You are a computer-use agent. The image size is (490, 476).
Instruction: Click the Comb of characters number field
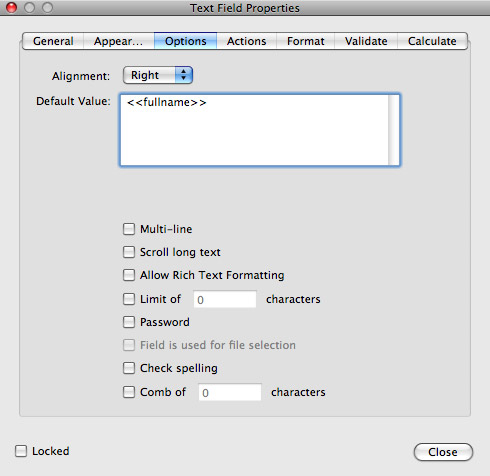(230, 392)
